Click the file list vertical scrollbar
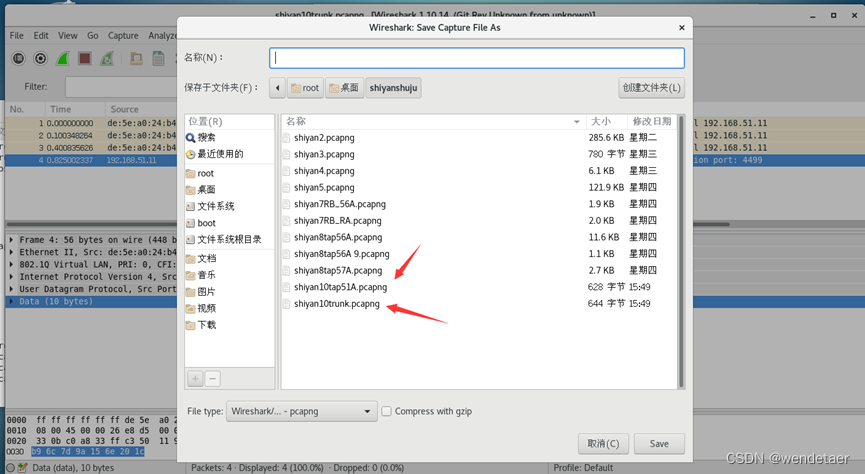 click(x=681, y=251)
